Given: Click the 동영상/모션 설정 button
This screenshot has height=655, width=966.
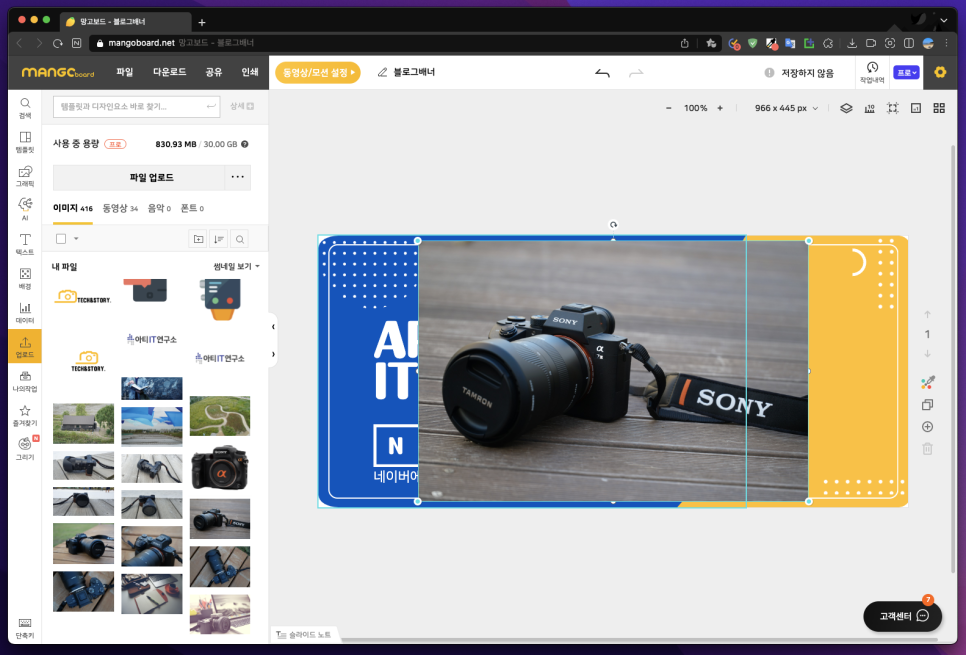Looking at the screenshot, I should pyautogui.click(x=318, y=73).
